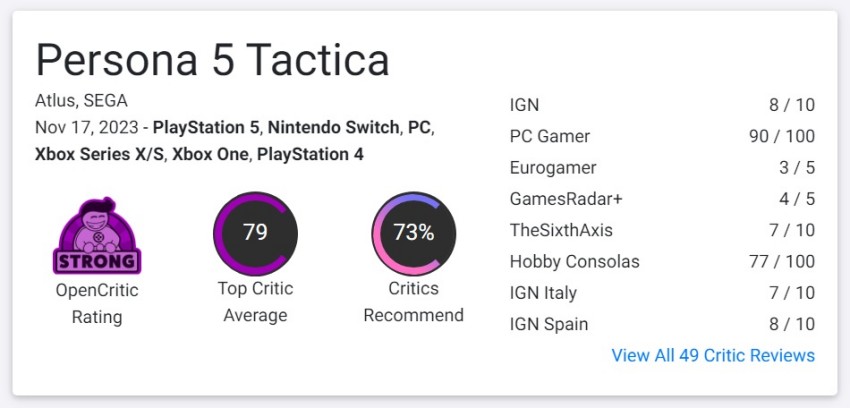Open the Persona 5 Tactica title
This screenshot has width=850, height=408.
212,60
